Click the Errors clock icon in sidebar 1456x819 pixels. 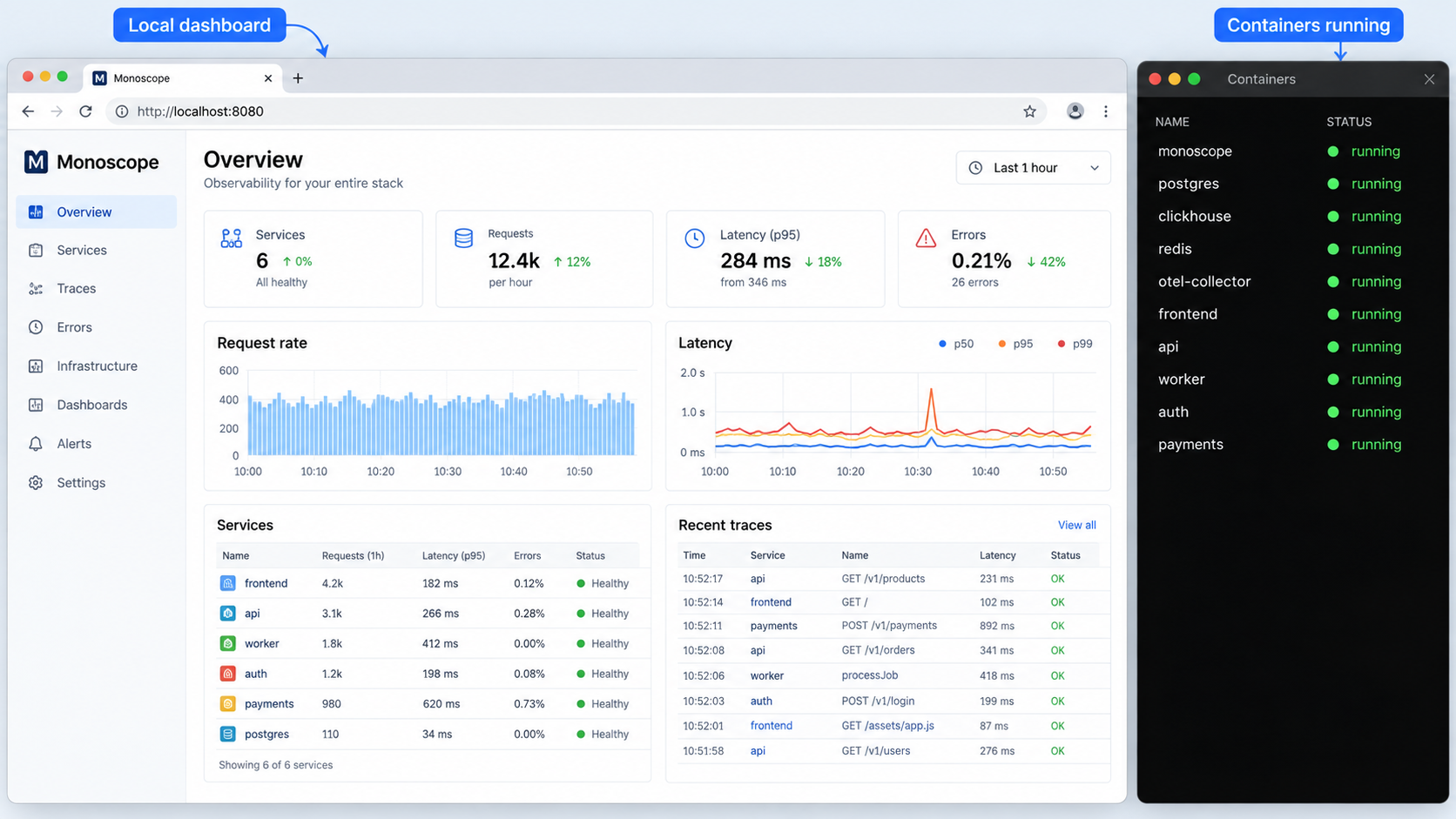[36, 327]
